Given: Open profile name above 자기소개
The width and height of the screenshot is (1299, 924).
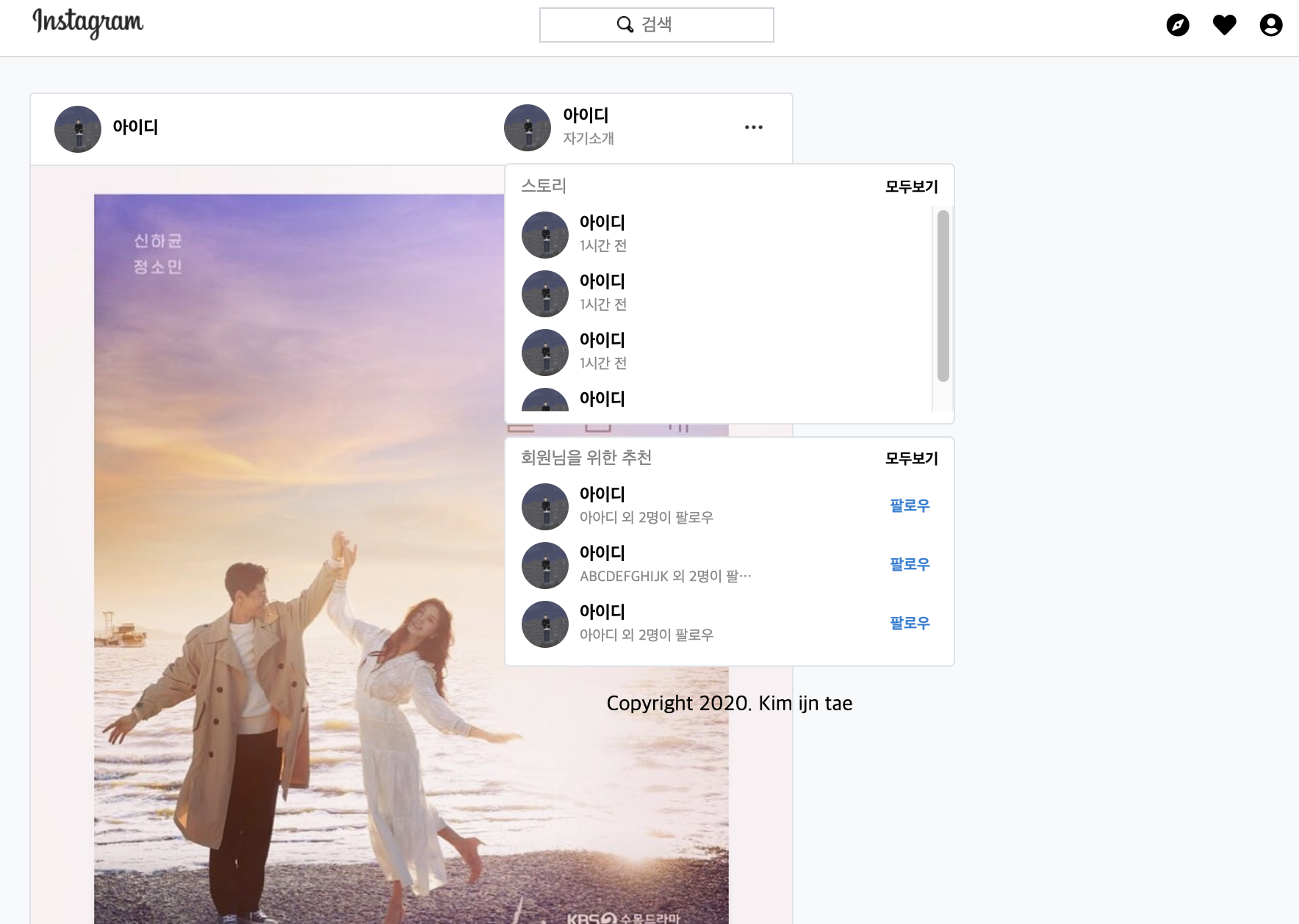Looking at the screenshot, I should pos(586,115).
